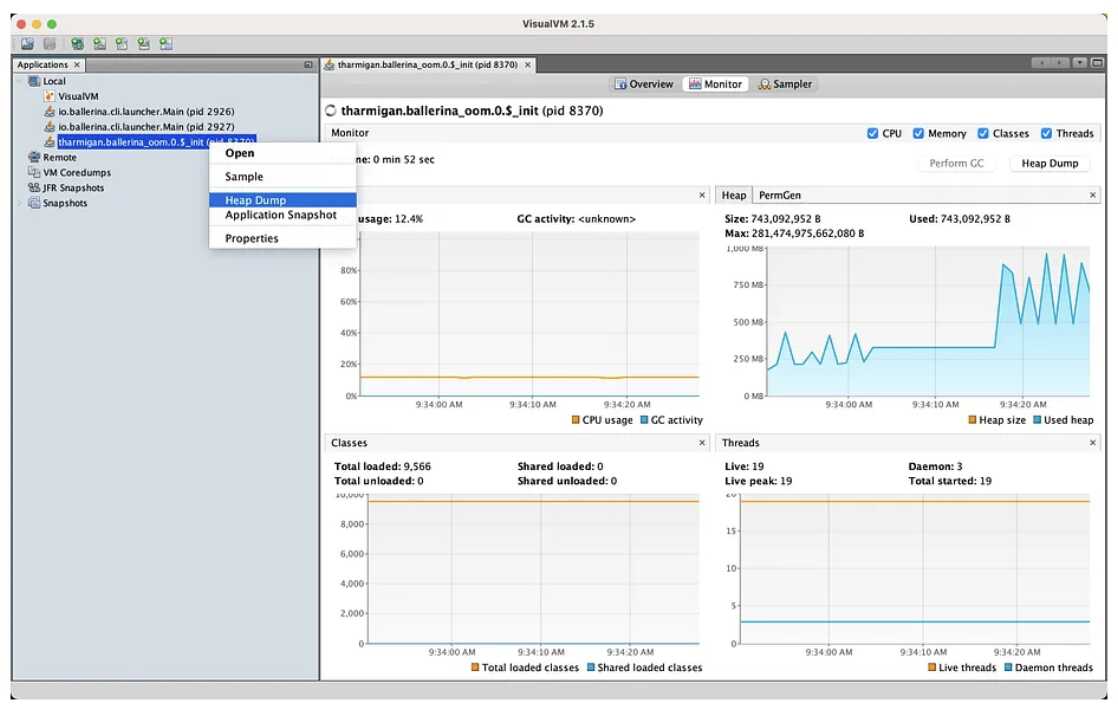Select the VisualVM application node icon
This screenshot has width=1118, height=712.
[x=49, y=96]
